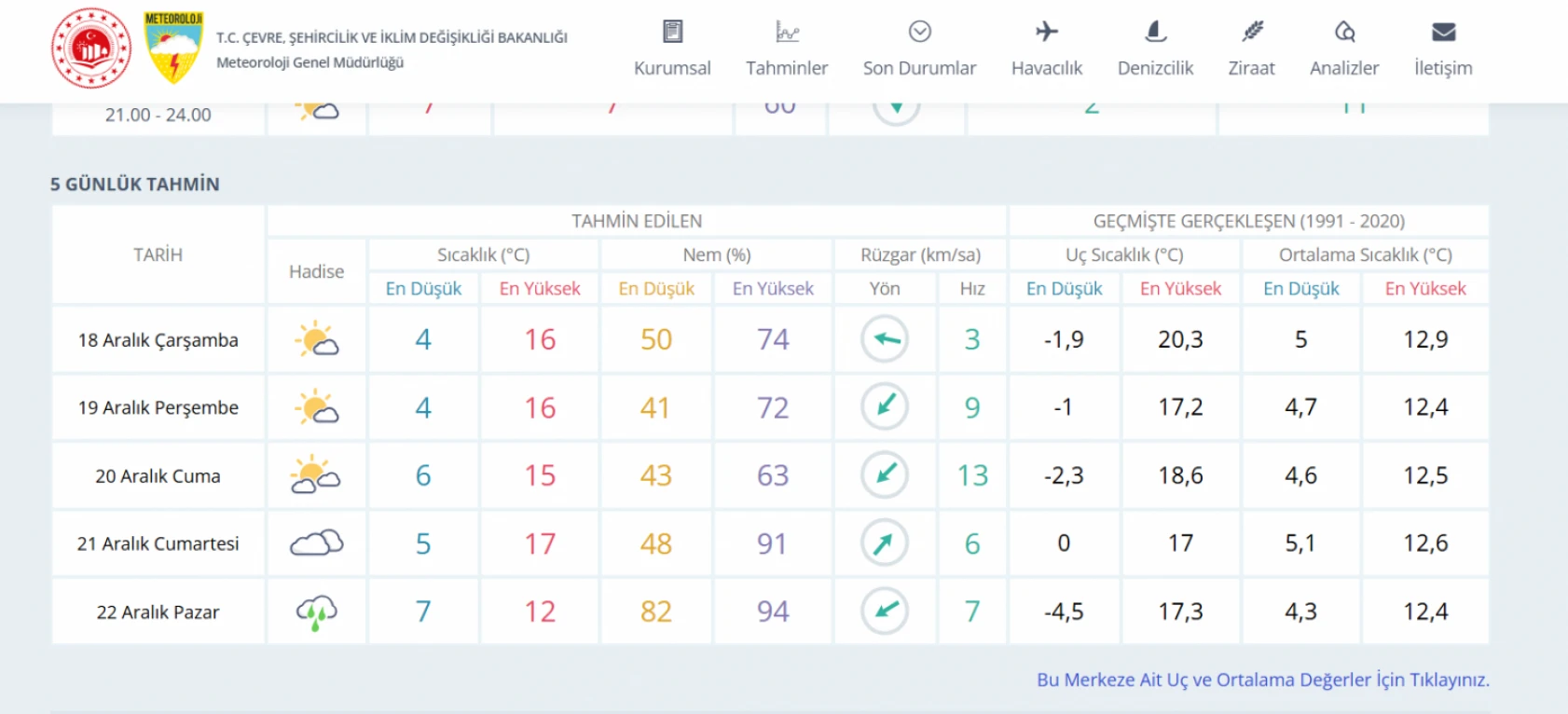Click the Denizcilik ship icon
Image resolution: width=1568 pixels, height=714 pixels.
point(1155,32)
